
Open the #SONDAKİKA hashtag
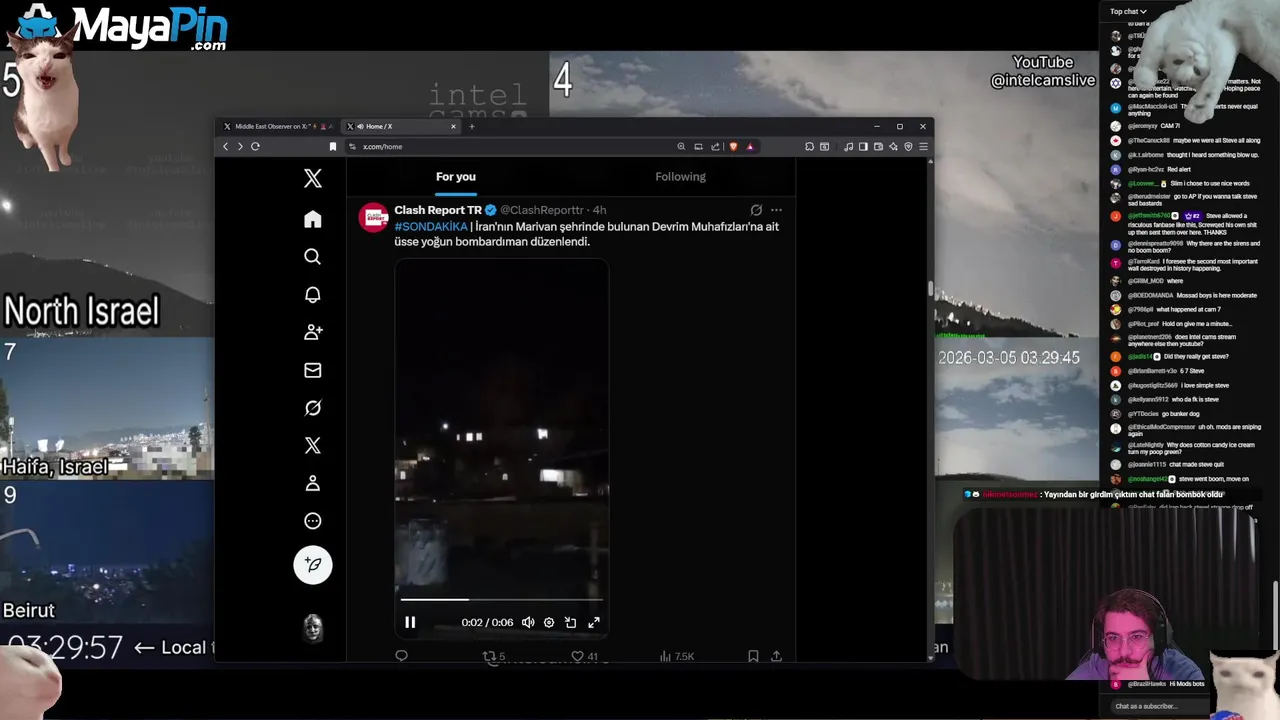coord(431,227)
